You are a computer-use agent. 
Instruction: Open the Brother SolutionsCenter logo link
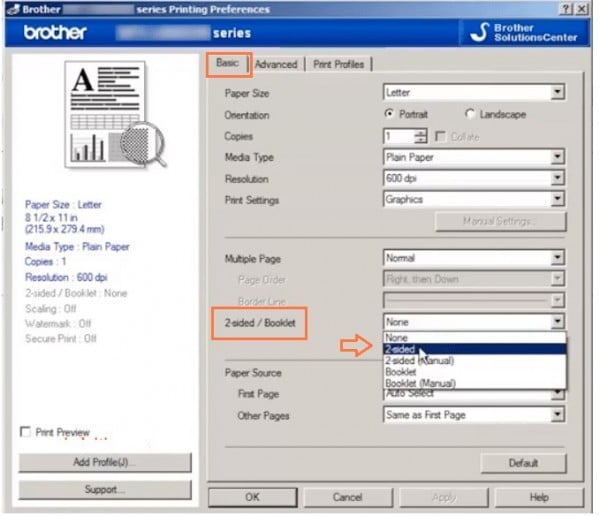click(524, 33)
